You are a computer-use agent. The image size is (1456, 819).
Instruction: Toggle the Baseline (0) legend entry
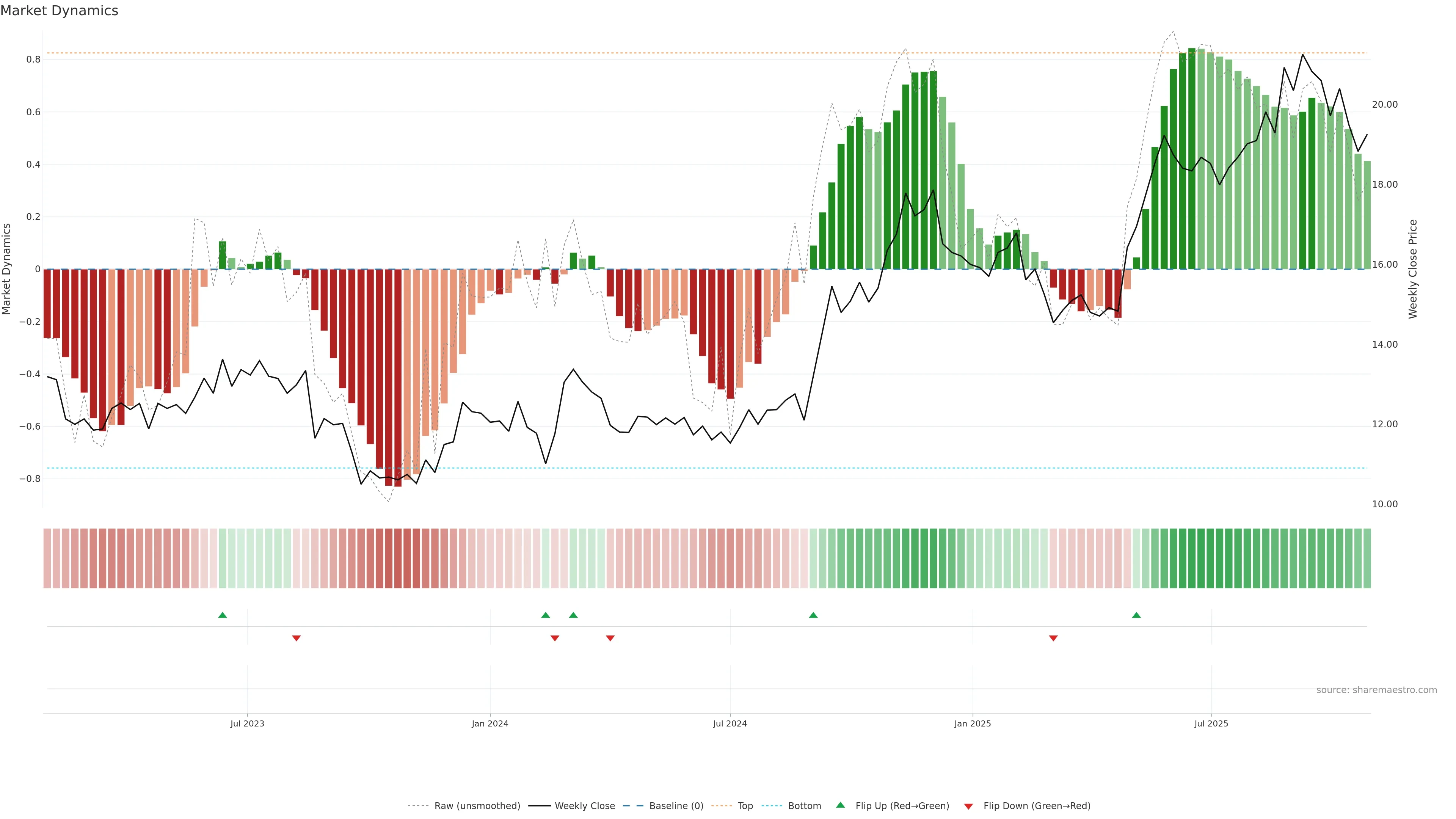676,806
